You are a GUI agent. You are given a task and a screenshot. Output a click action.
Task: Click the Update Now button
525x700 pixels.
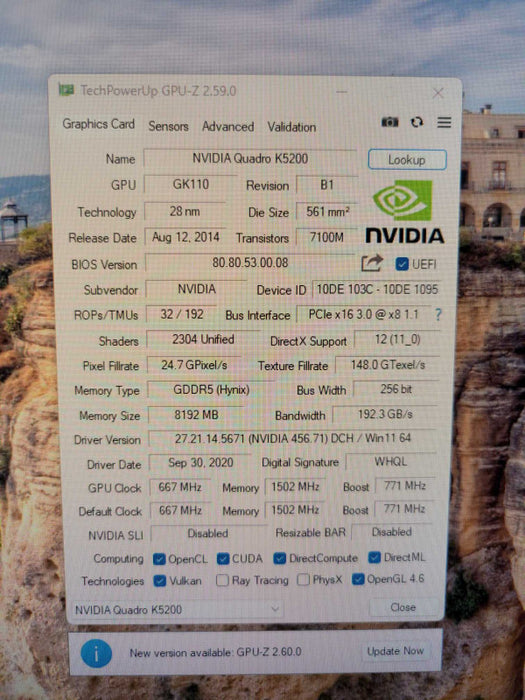click(396, 651)
